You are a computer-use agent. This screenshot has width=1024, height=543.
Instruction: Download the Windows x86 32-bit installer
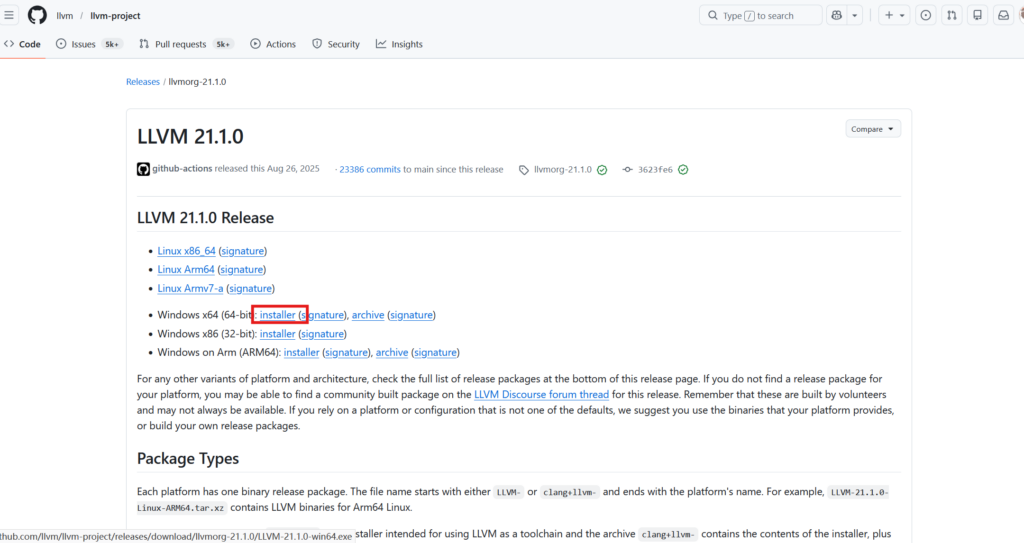click(278, 334)
